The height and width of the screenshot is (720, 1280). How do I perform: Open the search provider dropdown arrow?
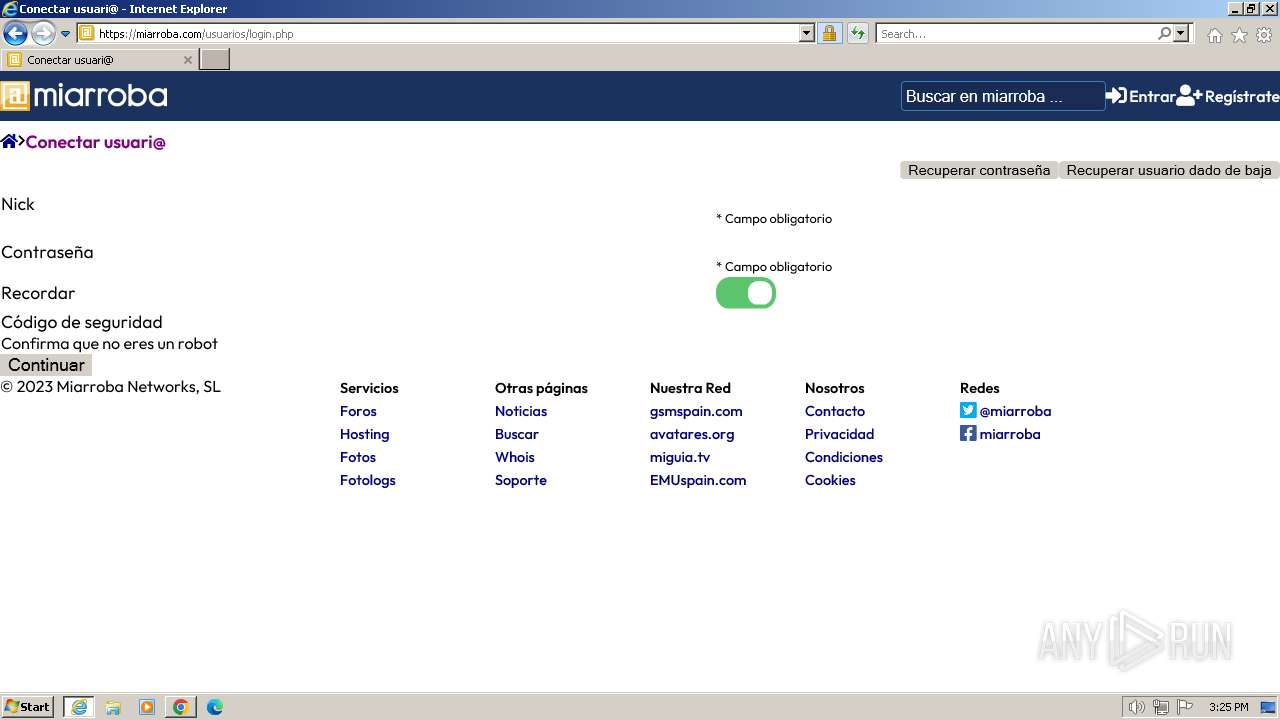(x=1181, y=34)
